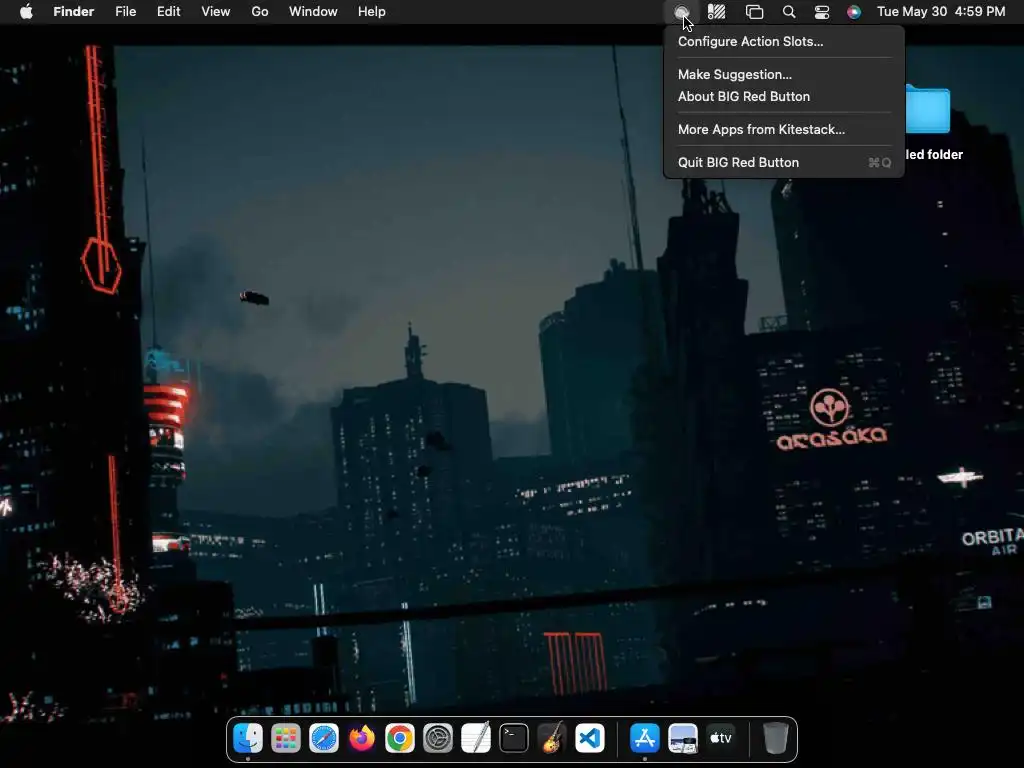
Task: Click the striped swatch menu bar icon
Action: tap(716, 12)
